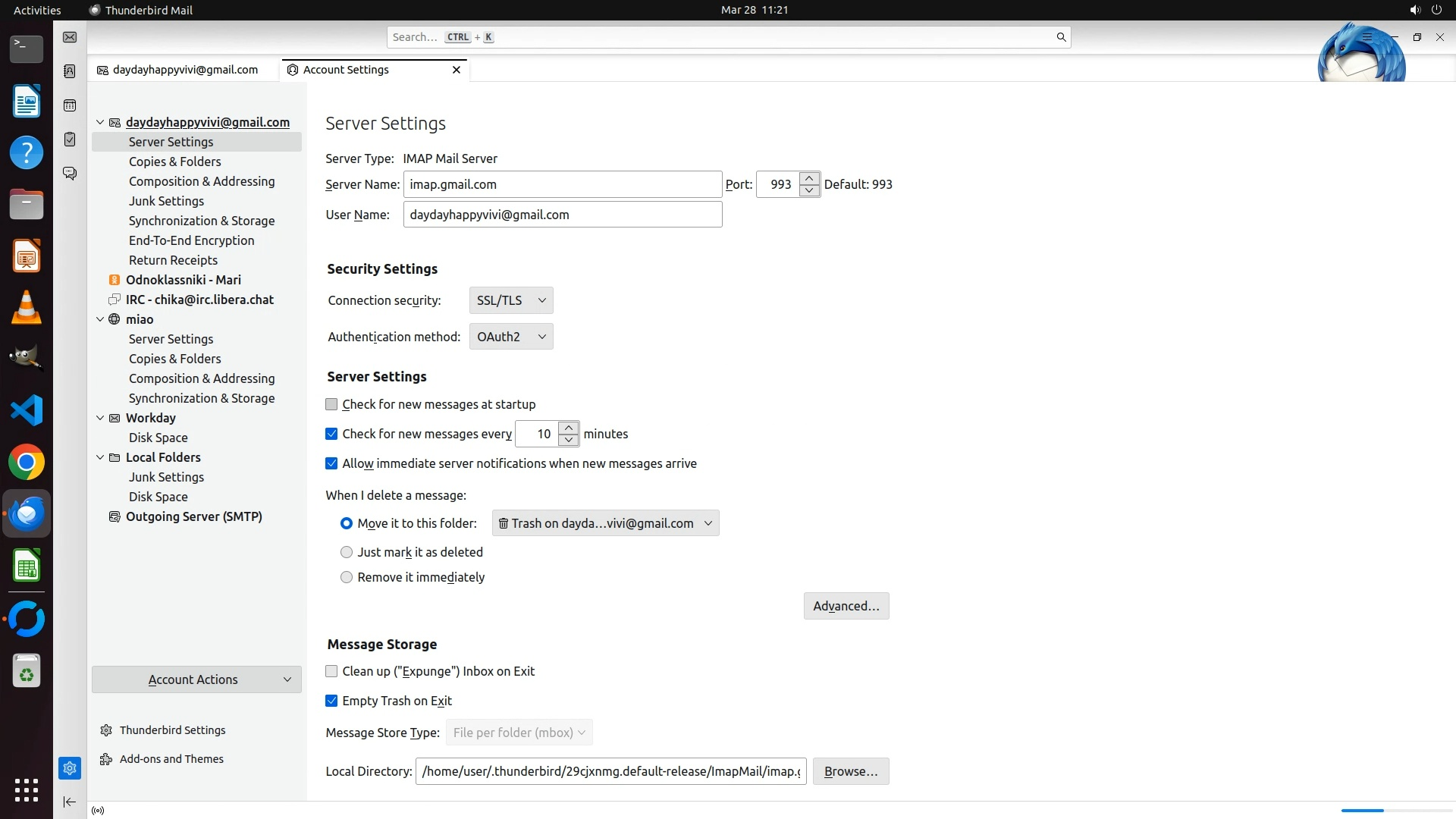Open the Calendar space icon

(70, 105)
